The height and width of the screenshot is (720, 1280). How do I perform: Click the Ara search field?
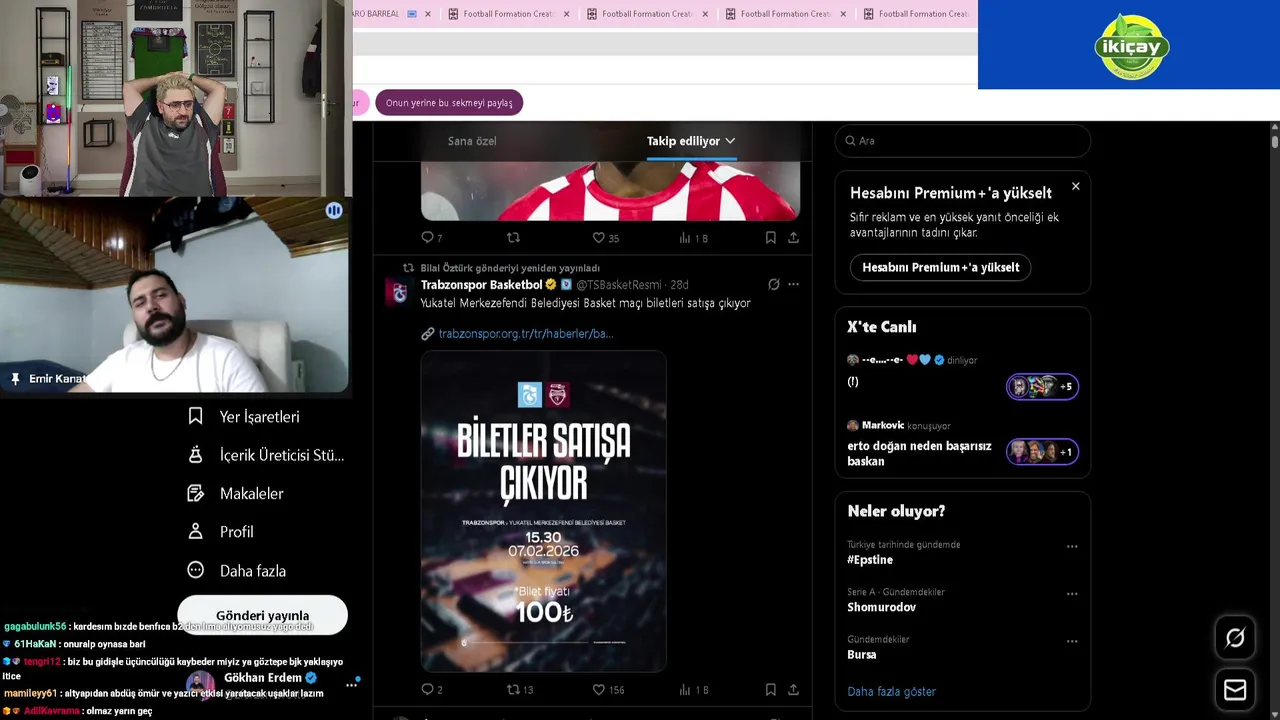pos(962,141)
